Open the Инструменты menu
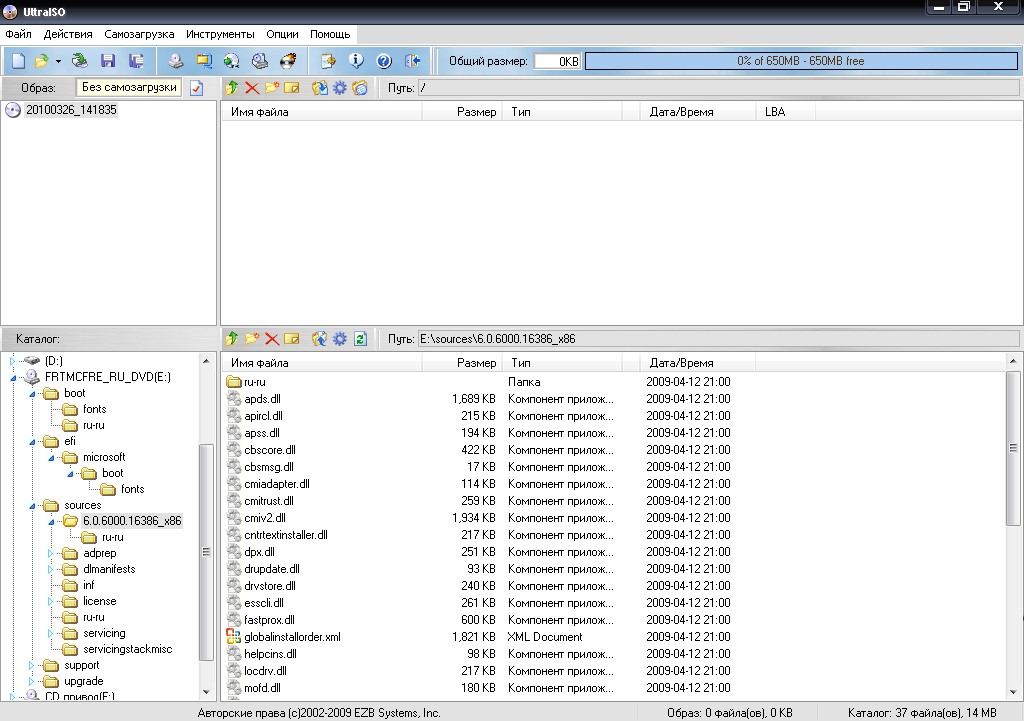Viewport: 1024px width, 721px height. pyautogui.click(x=220, y=34)
